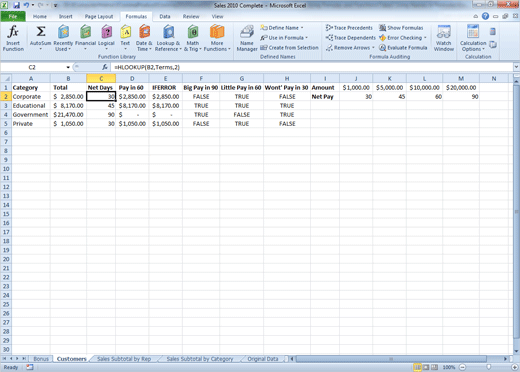
Task: Click the Select All corner button
Action: pos(6,79)
